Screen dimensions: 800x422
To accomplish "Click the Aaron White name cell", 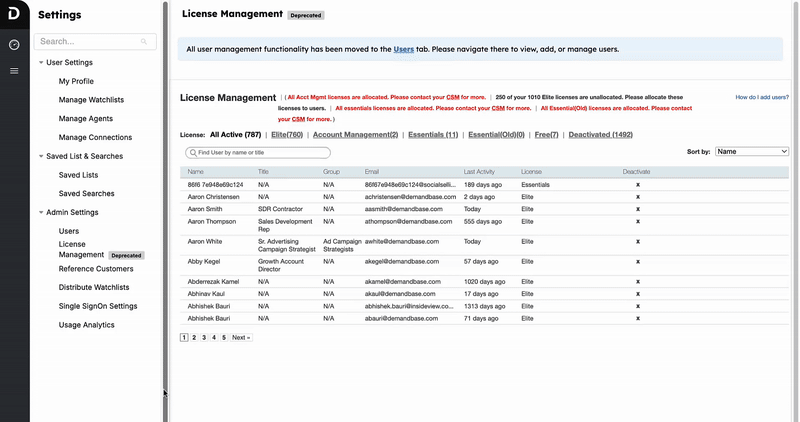I will (x=205, y=242).
